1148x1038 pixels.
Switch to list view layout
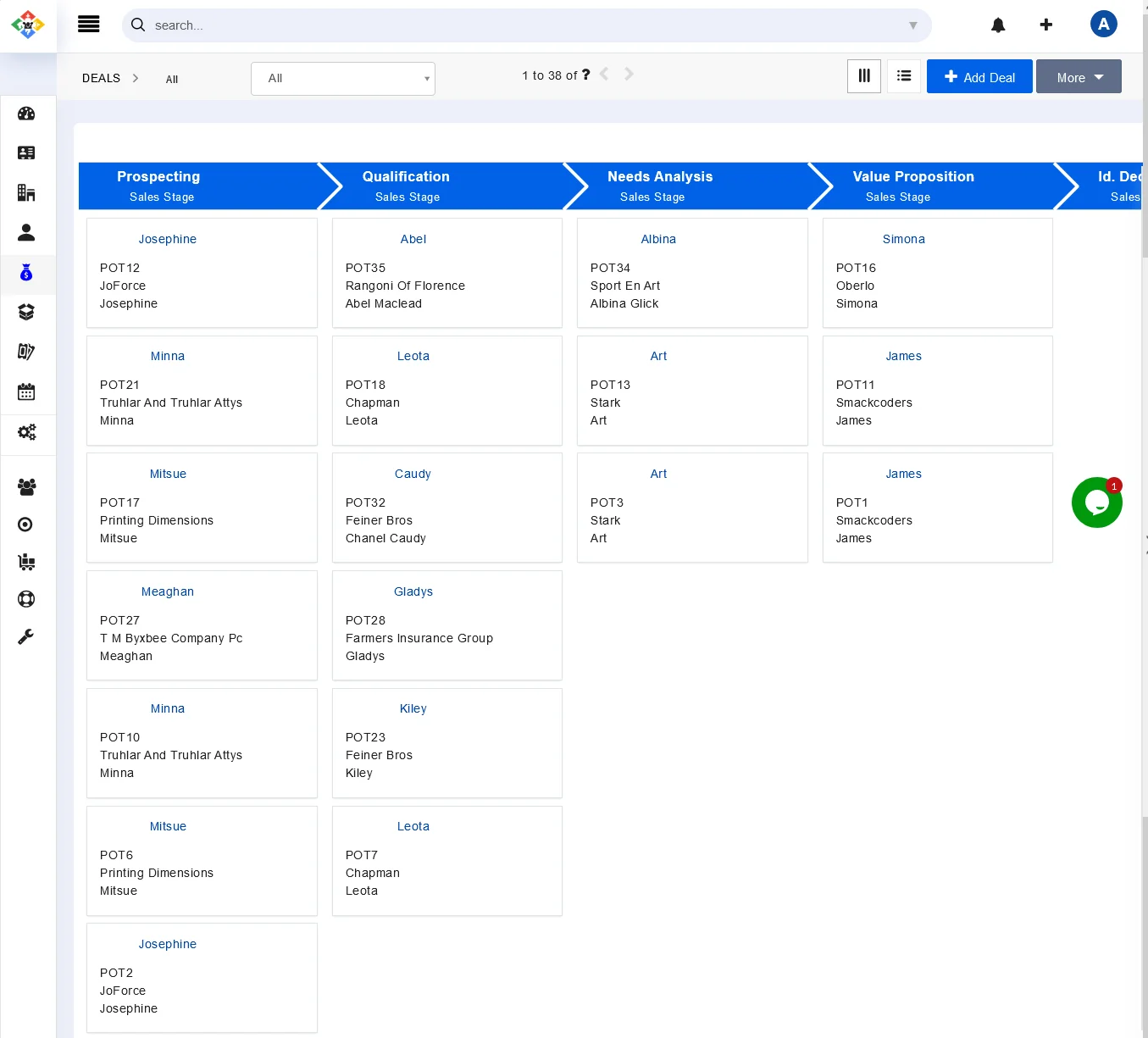[904, 76]
